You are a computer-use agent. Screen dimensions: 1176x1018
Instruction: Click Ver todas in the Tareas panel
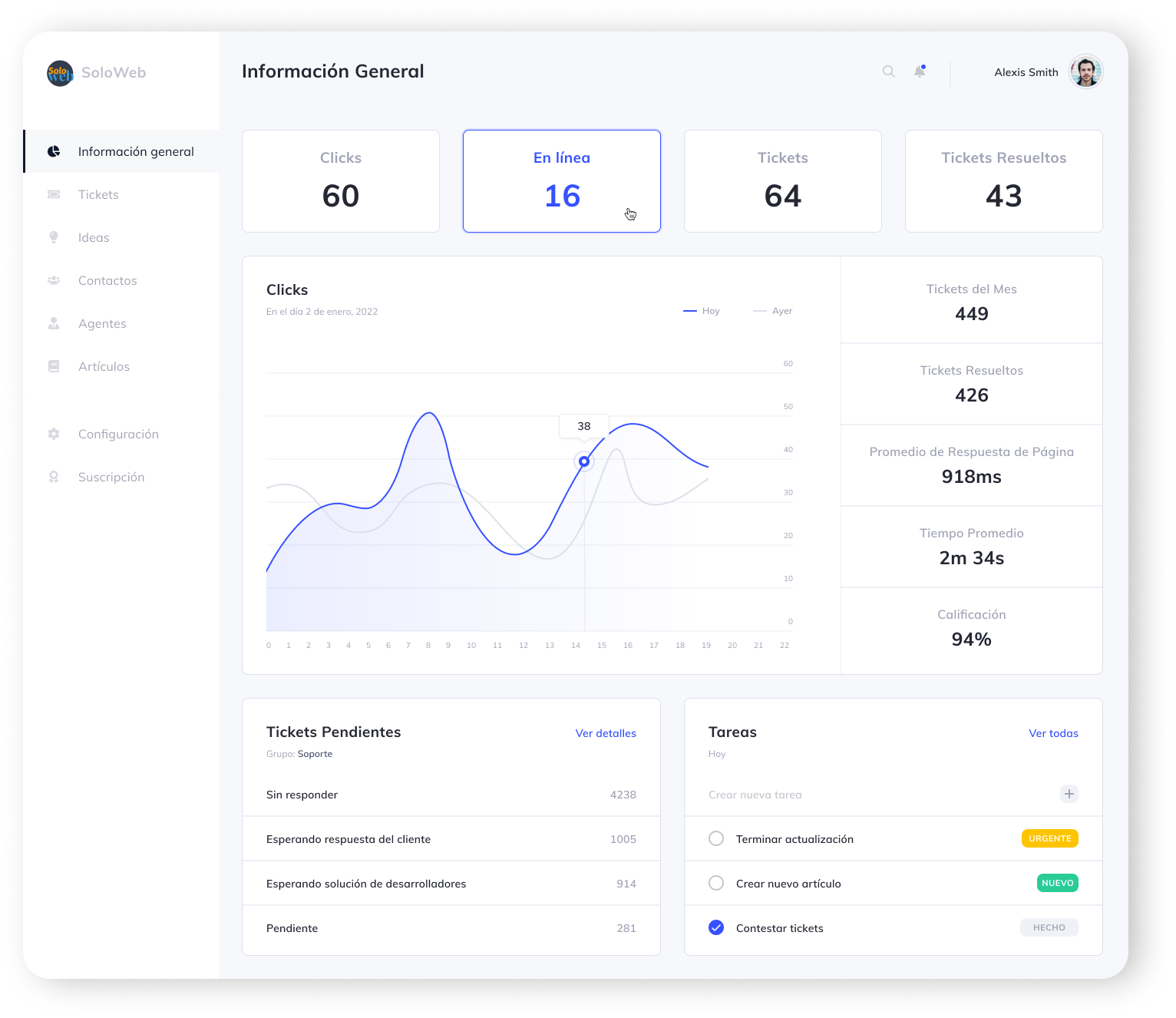(x=1053, y=733)
